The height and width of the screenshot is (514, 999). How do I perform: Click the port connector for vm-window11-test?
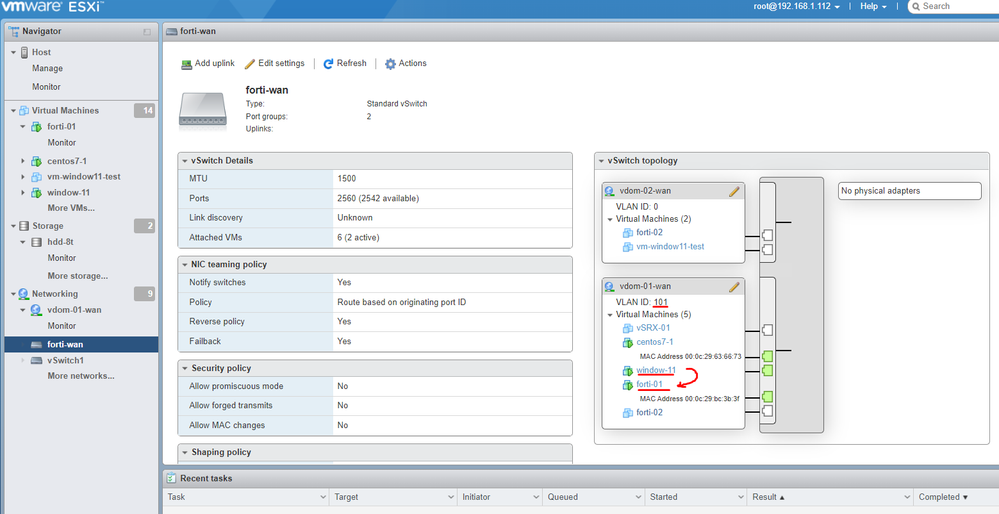click(767, 250)
